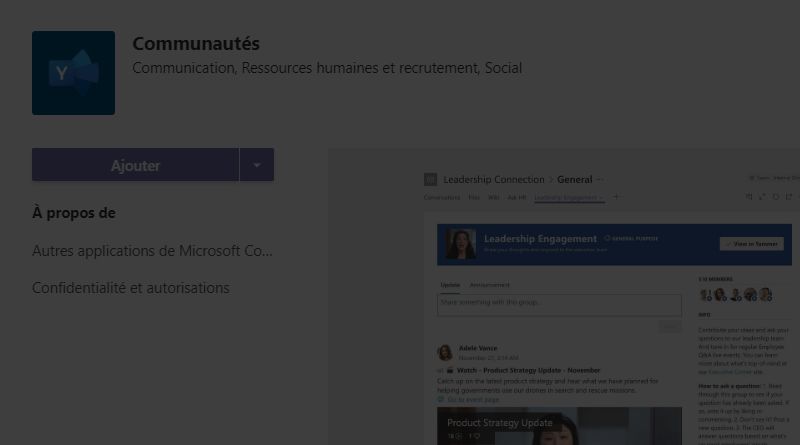
Task: Click Adele Vance's profile avatar
Action: (445, 352)
